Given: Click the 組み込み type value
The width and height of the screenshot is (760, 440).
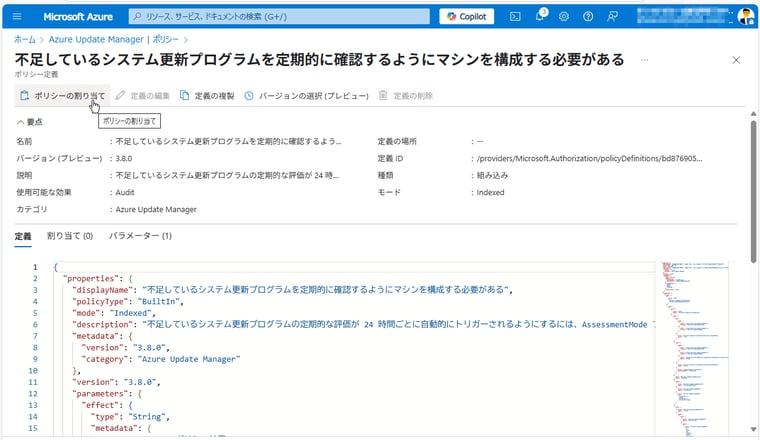Looking at the screenshot, I should [492, 175].
